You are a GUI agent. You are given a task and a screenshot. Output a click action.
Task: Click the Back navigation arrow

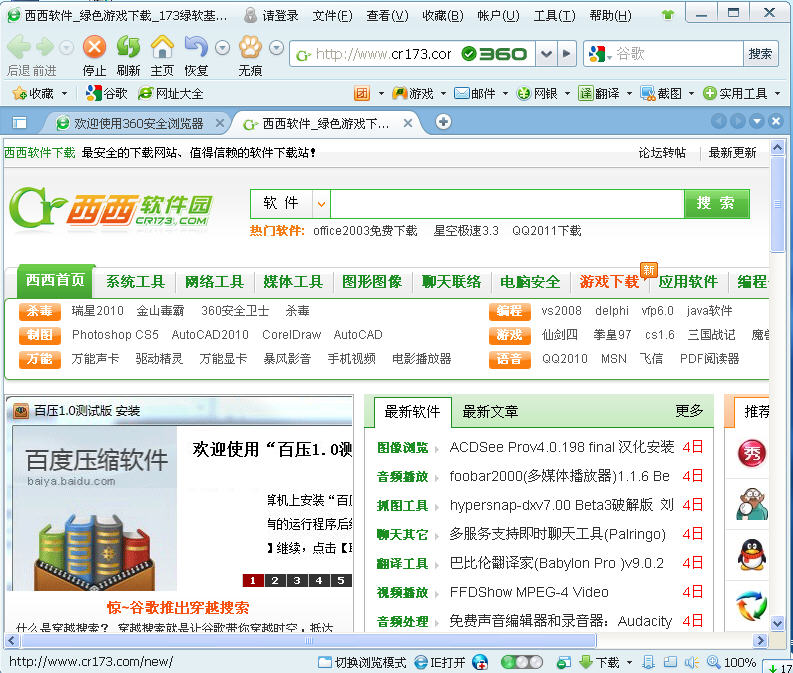point(19,48)
